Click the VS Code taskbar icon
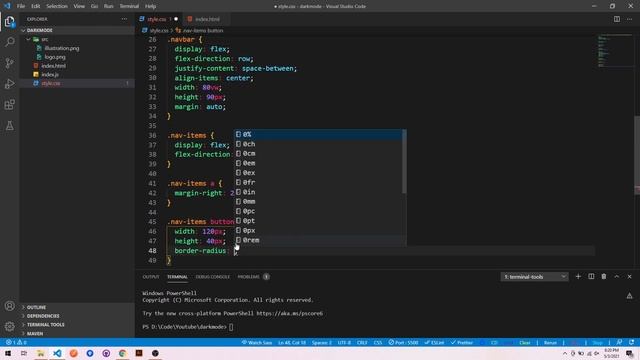 pos(57,353)
